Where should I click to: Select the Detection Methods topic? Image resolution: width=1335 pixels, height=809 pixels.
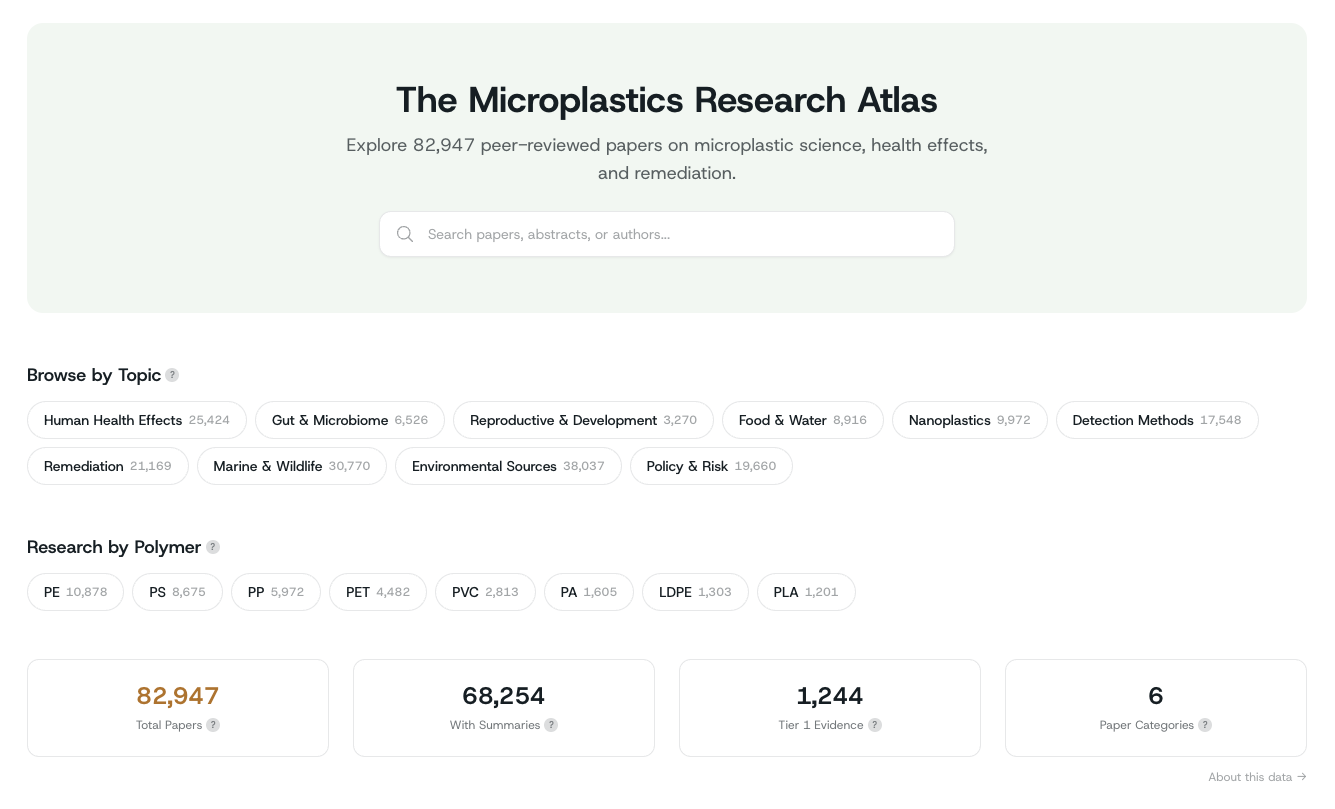point(1156,420)
